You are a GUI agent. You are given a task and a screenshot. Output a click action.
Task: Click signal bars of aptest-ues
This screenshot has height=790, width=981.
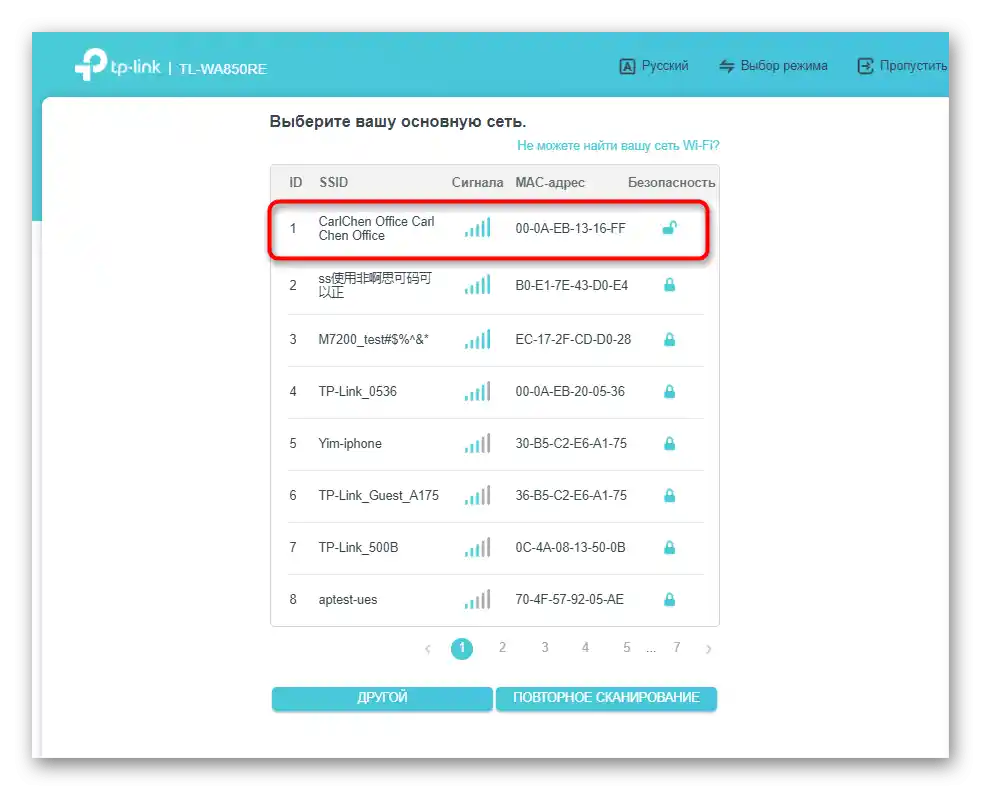pos(477,599)
